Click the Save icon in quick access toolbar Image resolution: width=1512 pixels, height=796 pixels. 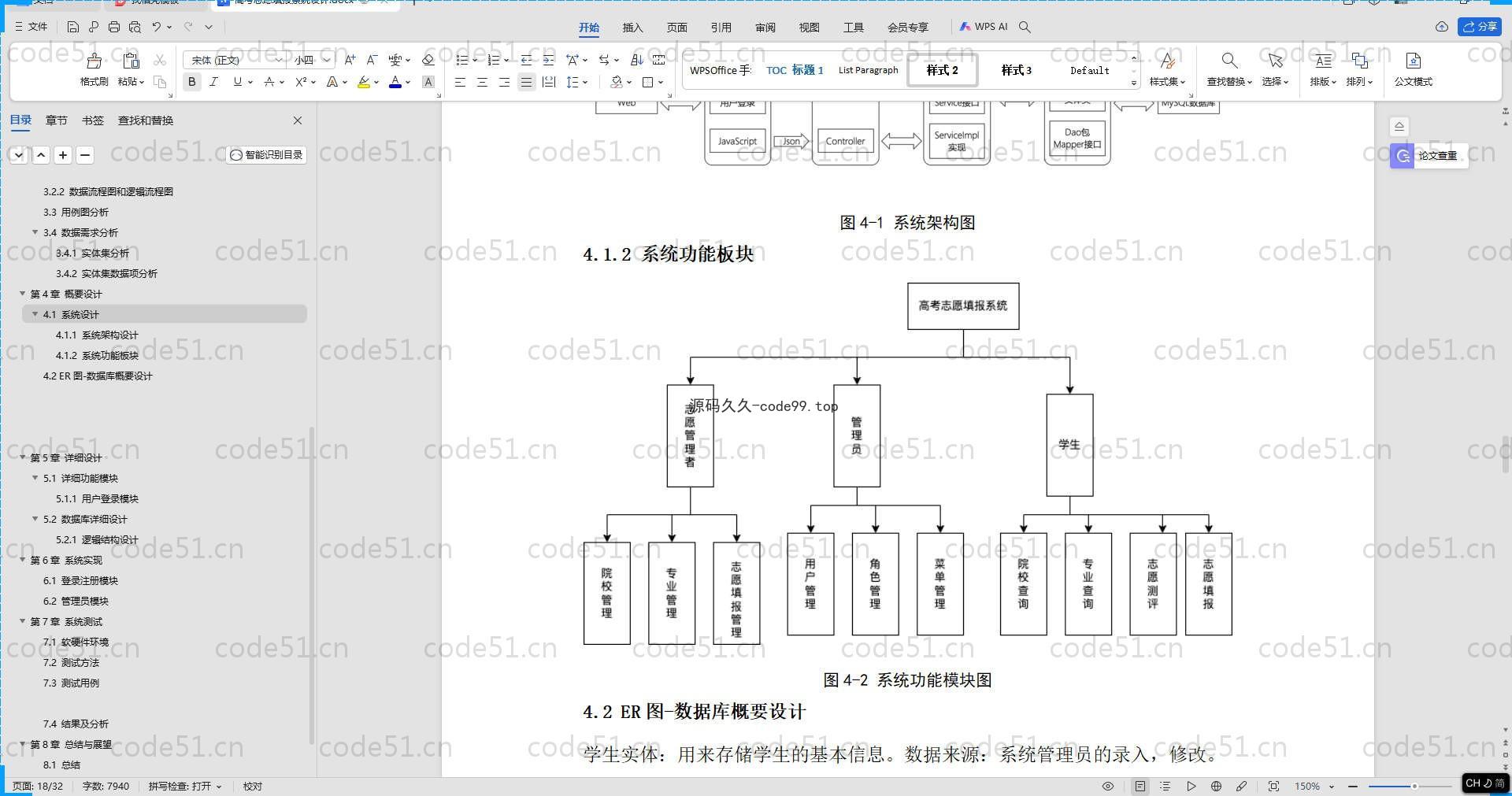(x=72, y=27)
